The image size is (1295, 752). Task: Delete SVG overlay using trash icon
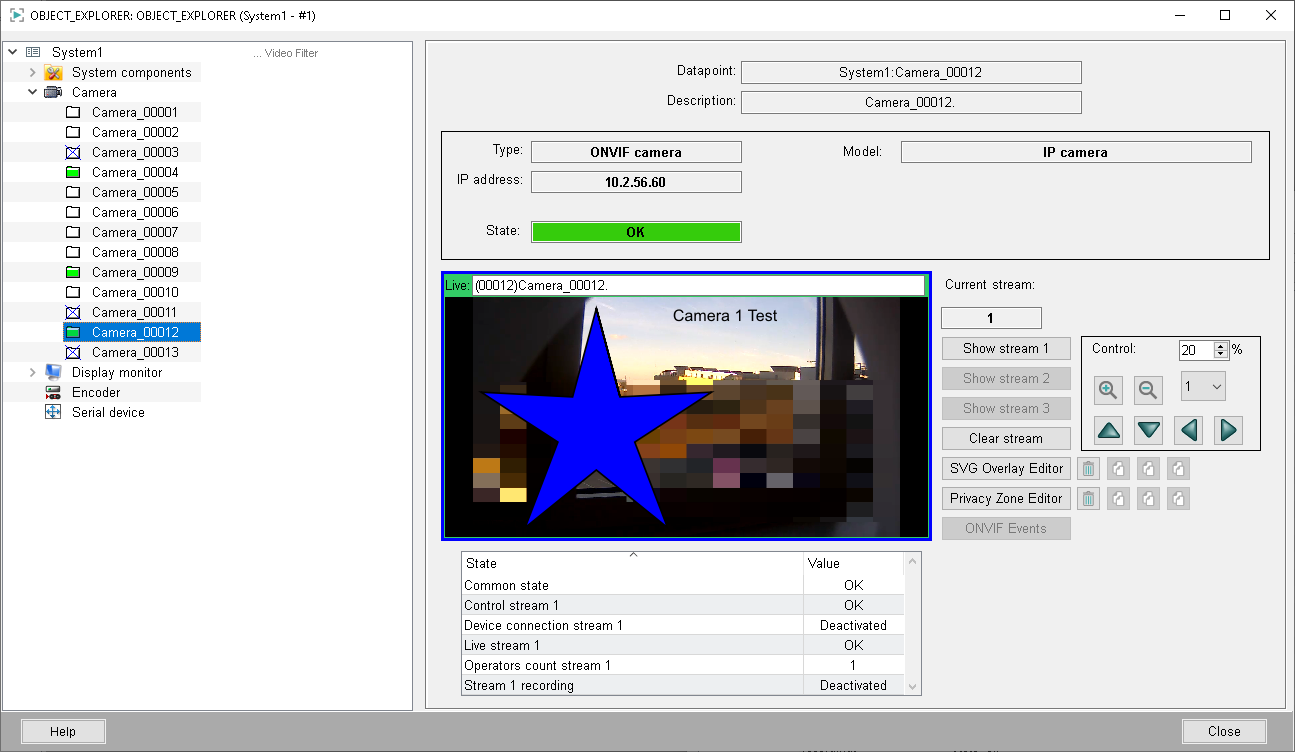click(x=1088, y=469)
